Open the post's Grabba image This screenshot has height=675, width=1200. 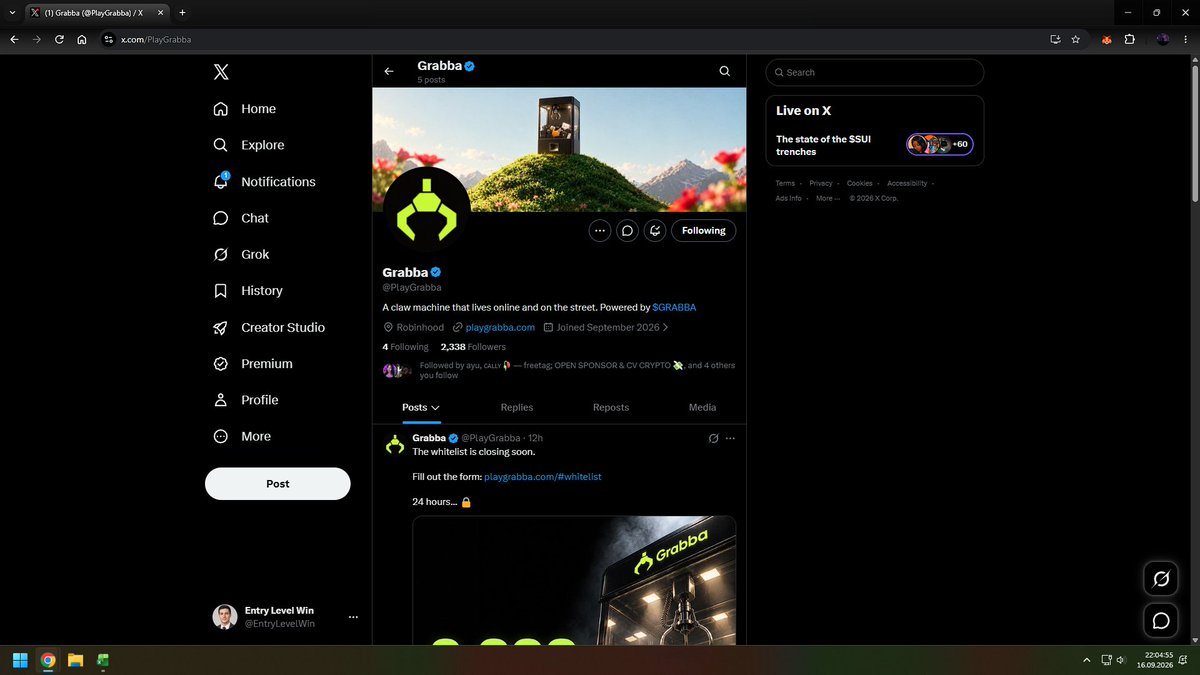click(x=574, y=580)
